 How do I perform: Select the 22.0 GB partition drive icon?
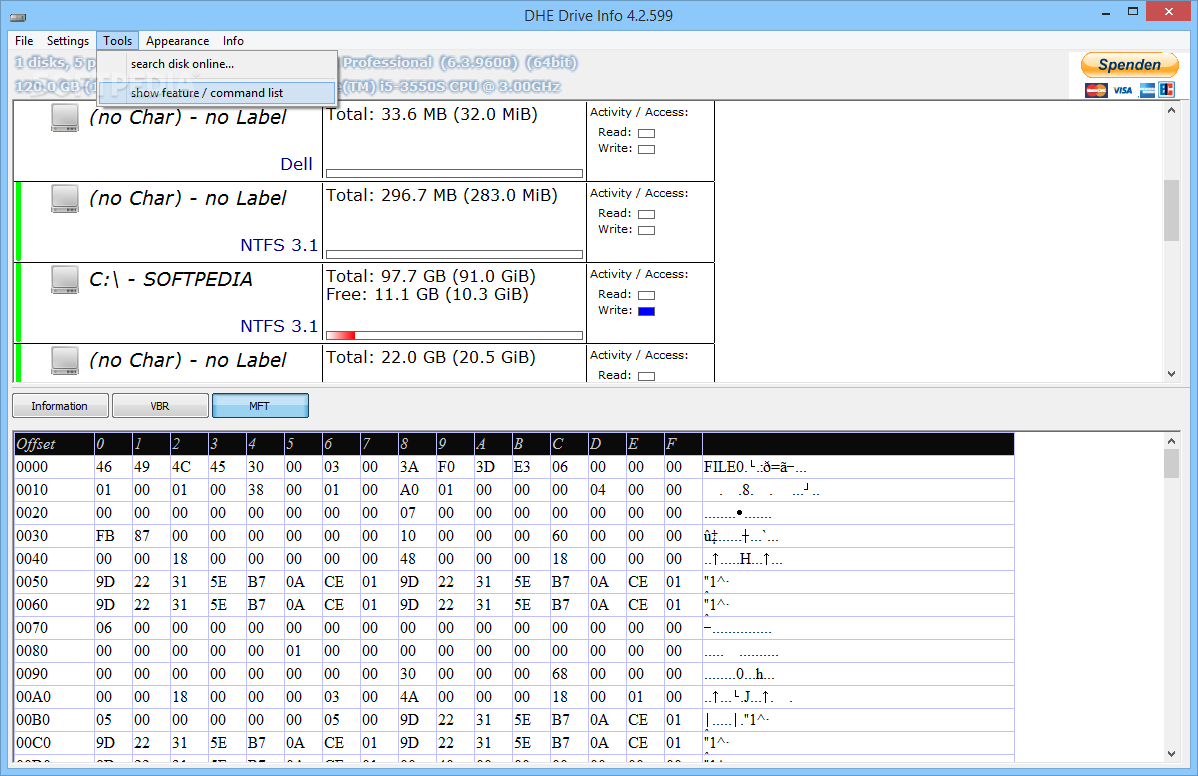coord(65,361)
